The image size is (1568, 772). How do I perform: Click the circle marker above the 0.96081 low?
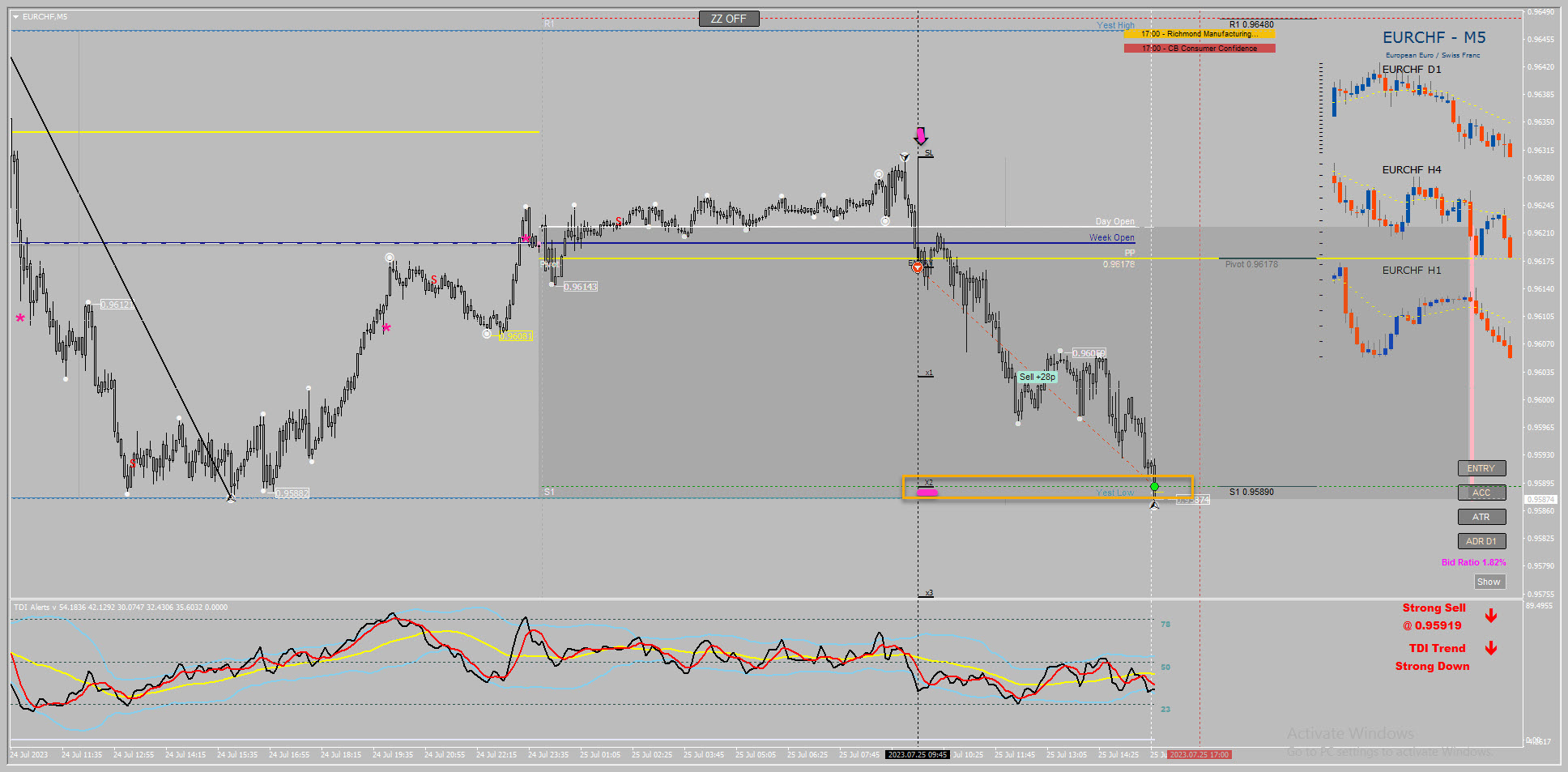pyautogui.click(x=486, y=334)
